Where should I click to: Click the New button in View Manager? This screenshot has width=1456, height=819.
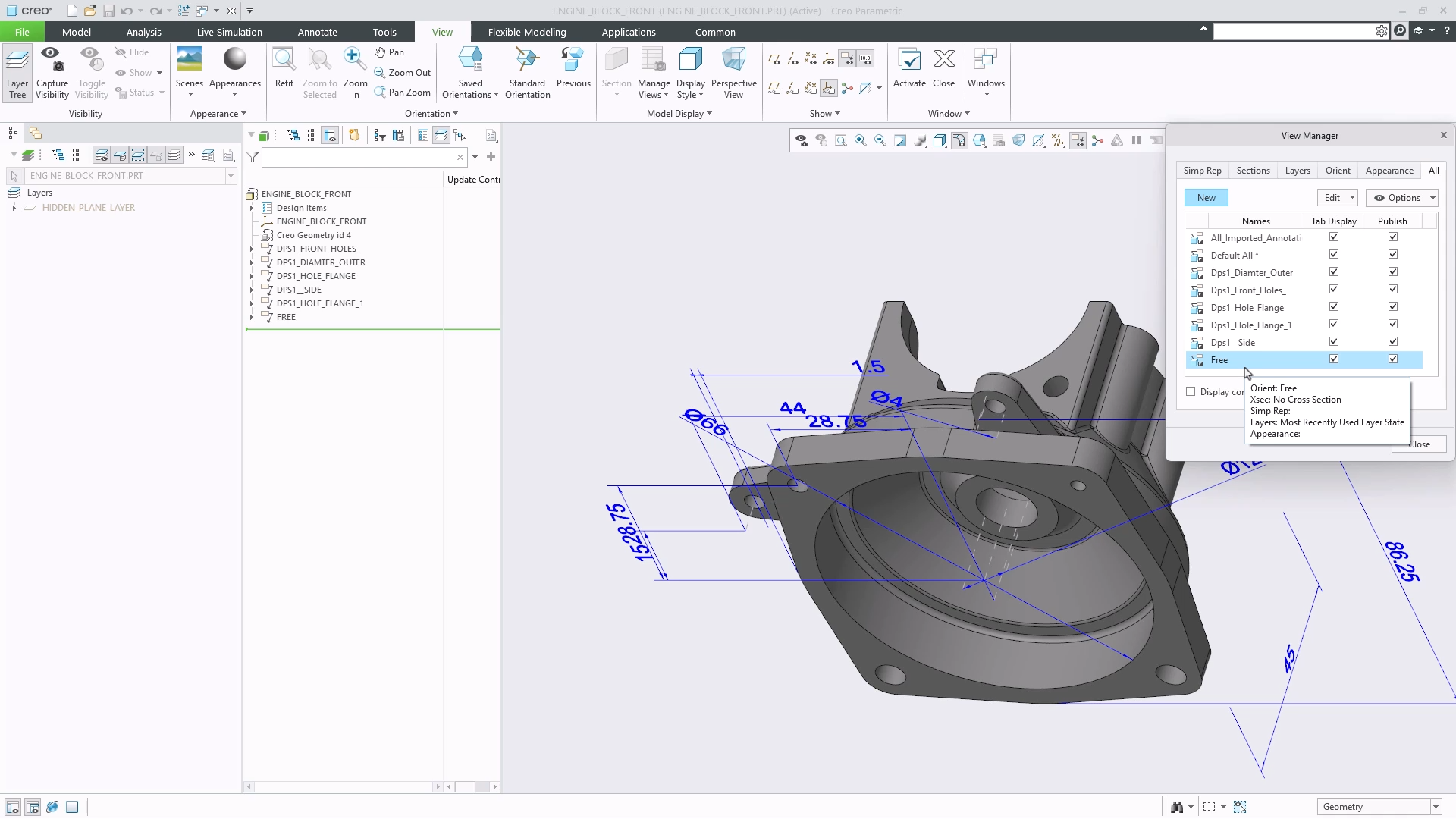pyautogui.click(x=1205, y=197)
